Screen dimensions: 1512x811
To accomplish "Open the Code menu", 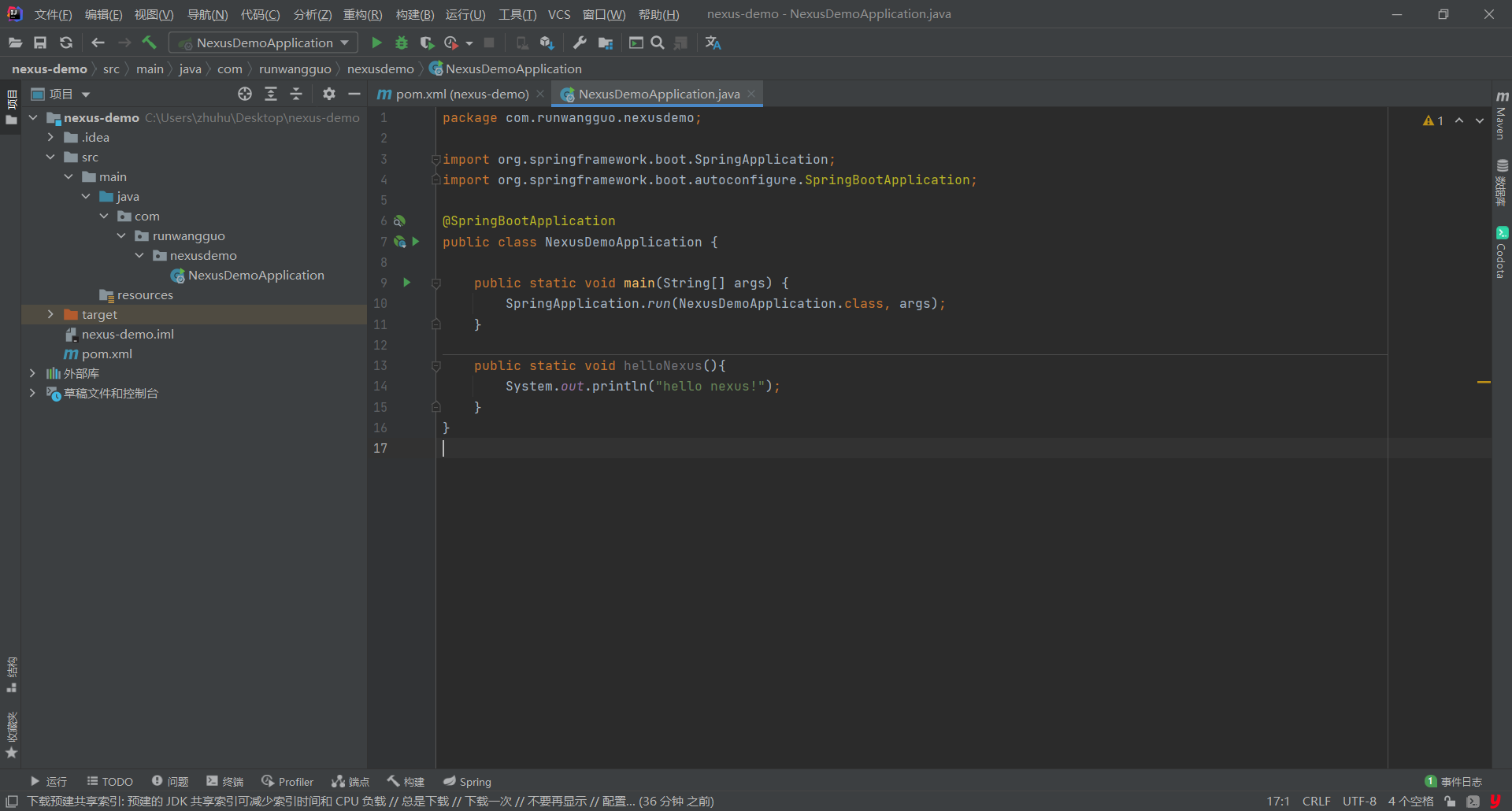I will click(260, 14).
